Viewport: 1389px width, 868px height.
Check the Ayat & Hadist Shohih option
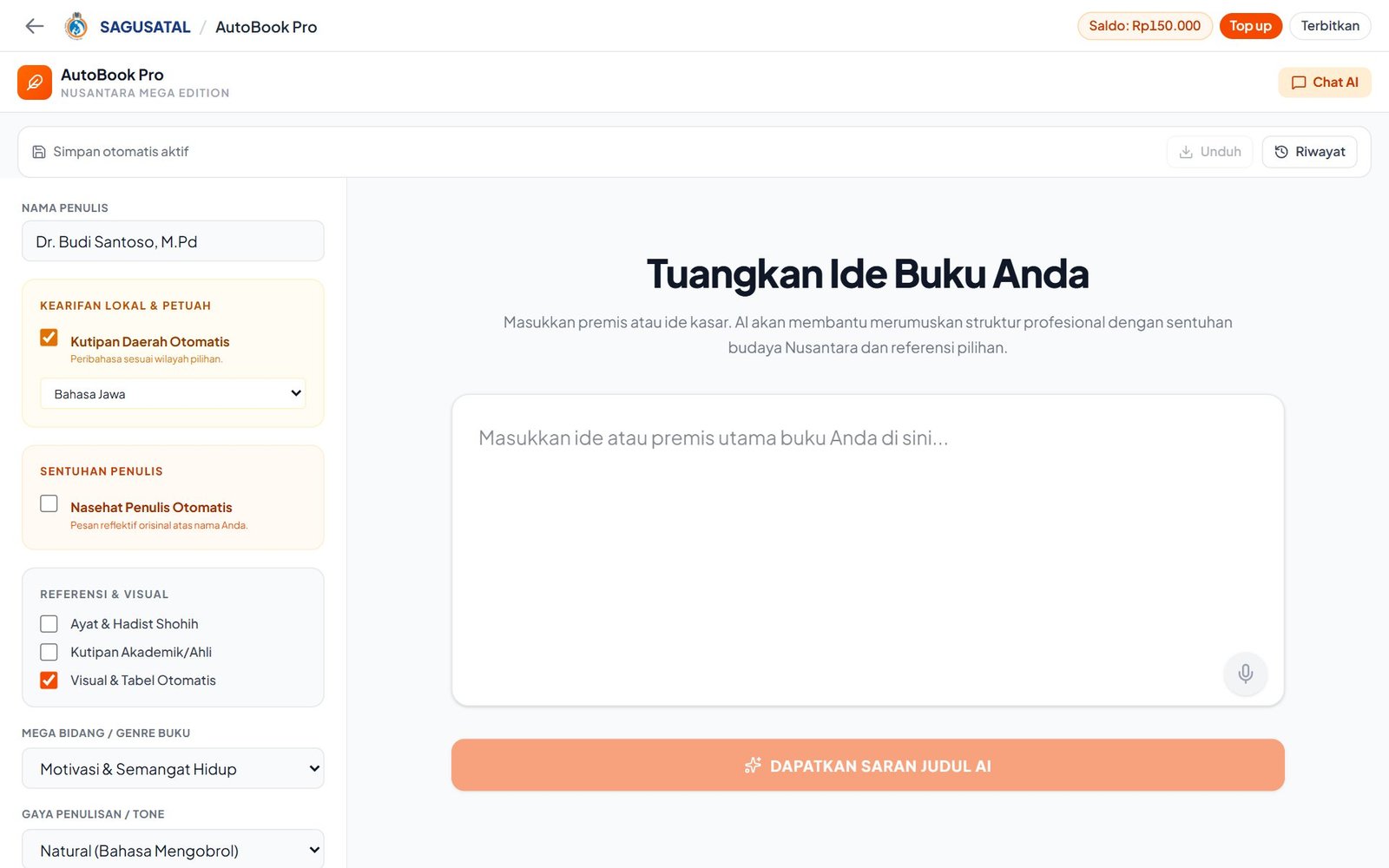tap(49, 624)
